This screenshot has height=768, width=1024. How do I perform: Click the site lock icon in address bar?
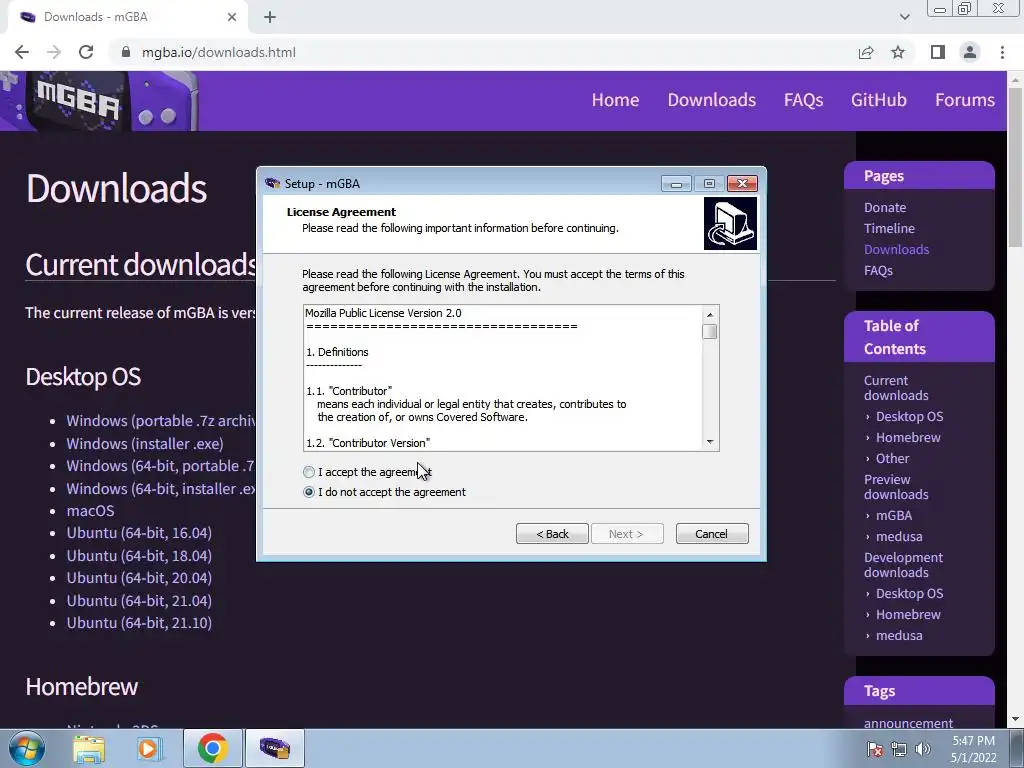pos(126,52)
